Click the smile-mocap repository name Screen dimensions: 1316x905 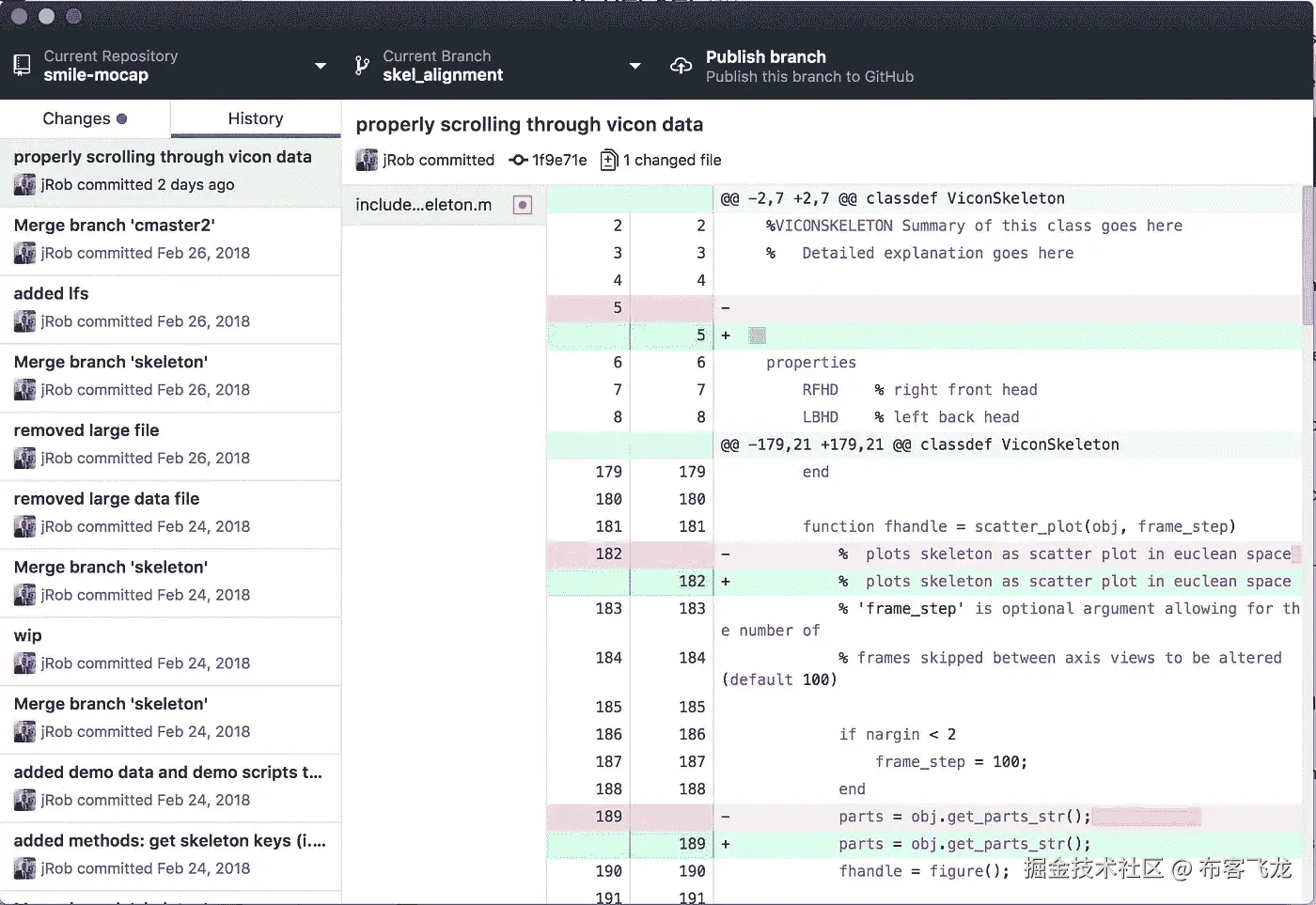point(96,75)
